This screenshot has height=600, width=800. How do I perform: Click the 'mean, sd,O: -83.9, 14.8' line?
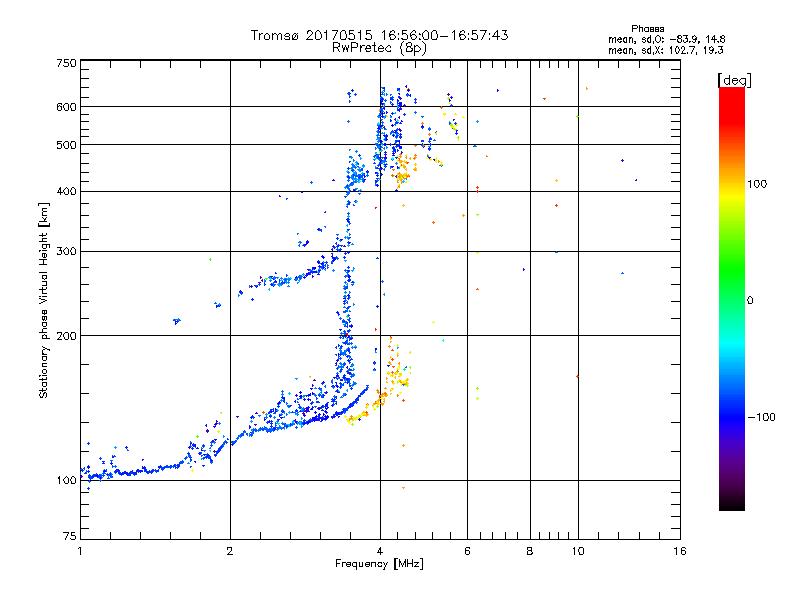click(667, 39)
